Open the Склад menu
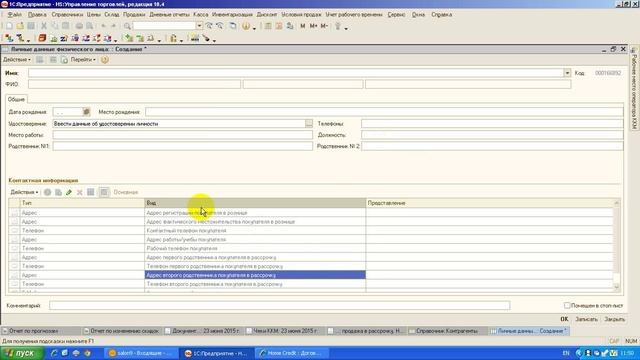The image size is (640, 360). click(x=111, y=14)
